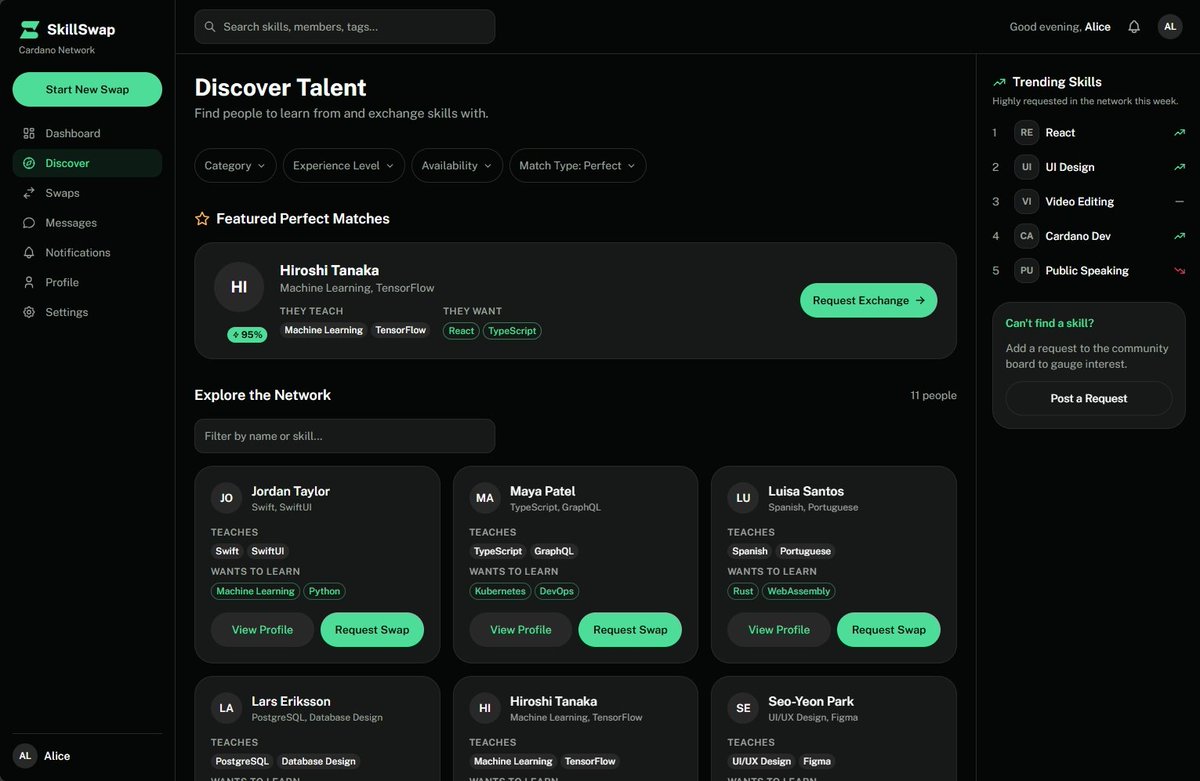View Profile of Maya Patel
Viewport: 1200px width, 781px height.
click(x=521, y=630)
